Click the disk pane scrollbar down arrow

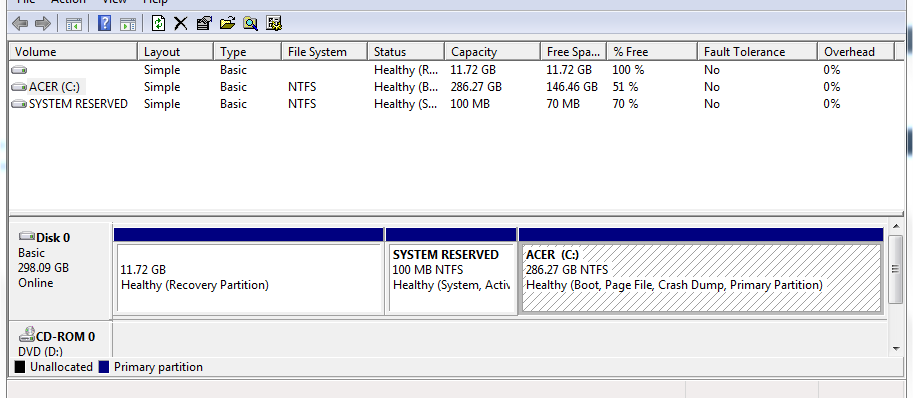[x=896, y=349]
